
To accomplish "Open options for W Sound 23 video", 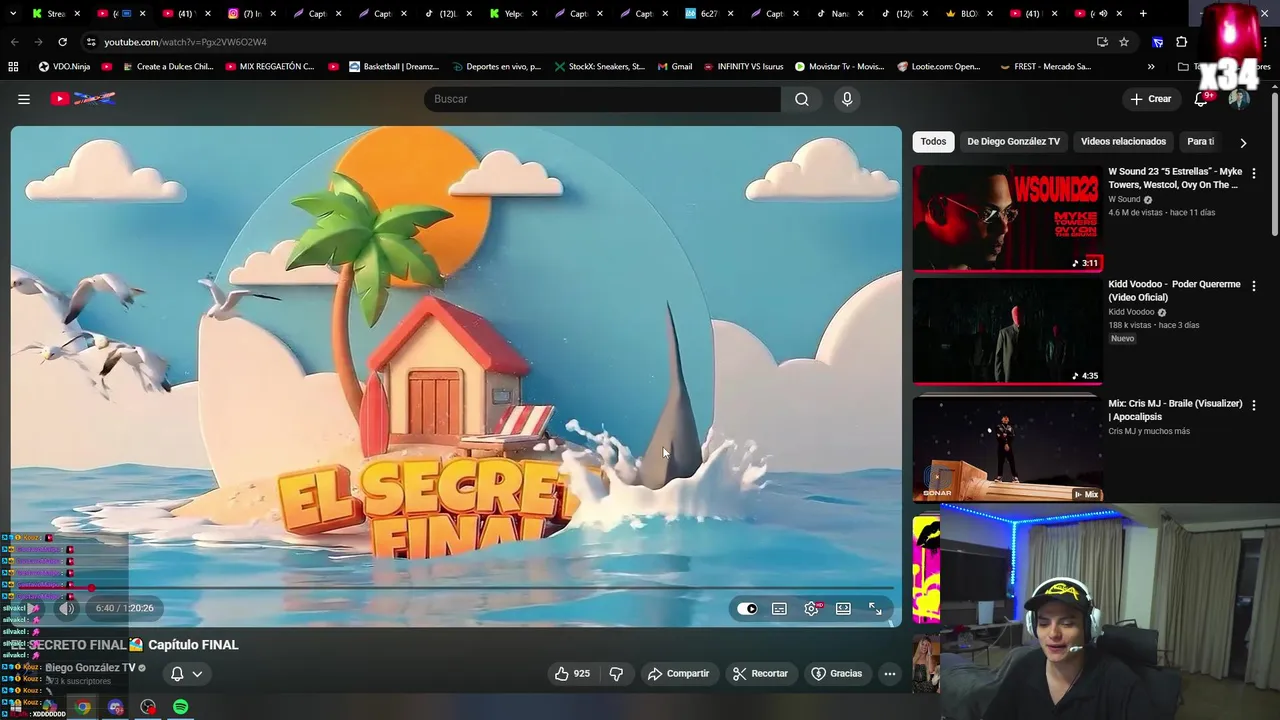I will coord(1254,173).
